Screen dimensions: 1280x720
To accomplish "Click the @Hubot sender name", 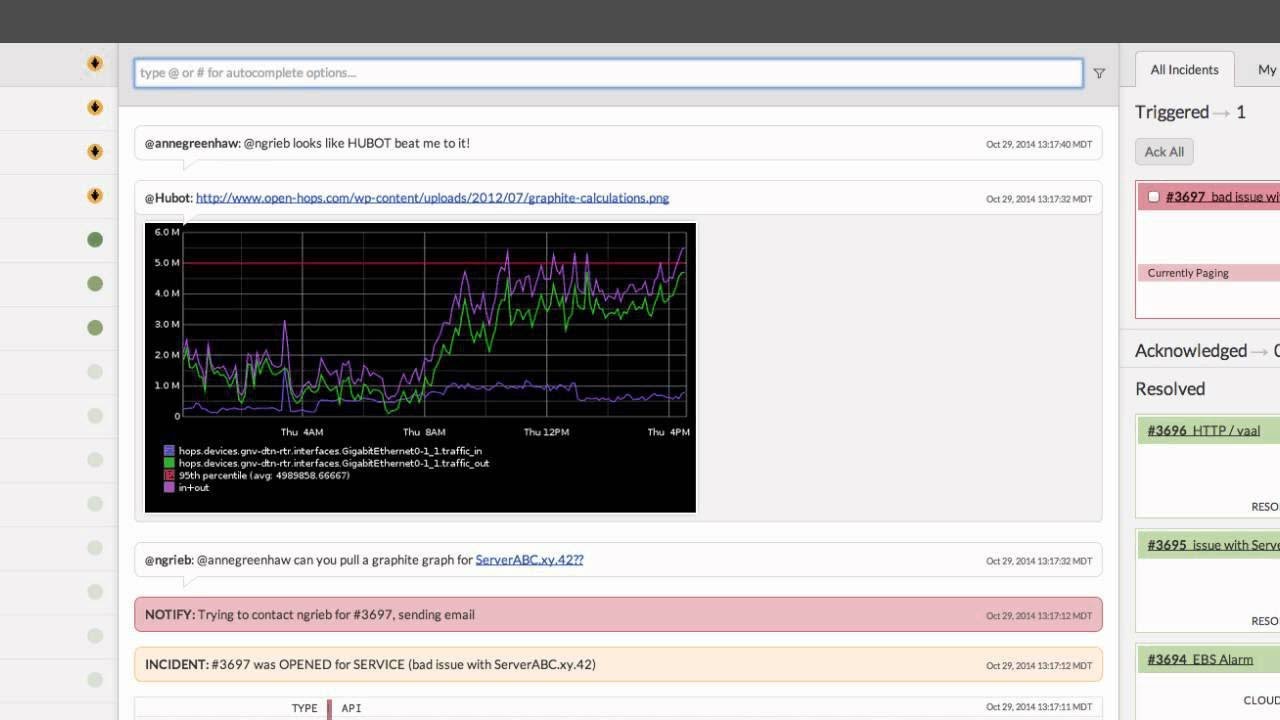I will point(168,198).
